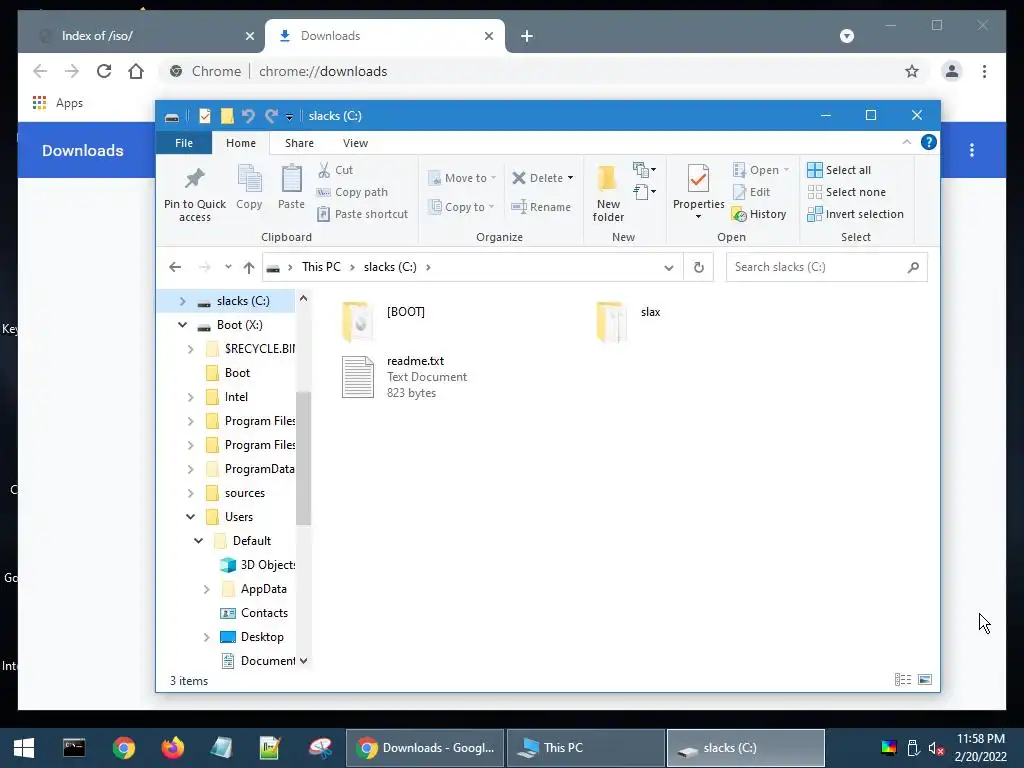1024x768 pixels.
Task: Expand address bar history dropdown
Action: pyautogui.click(x=669, y=267)
